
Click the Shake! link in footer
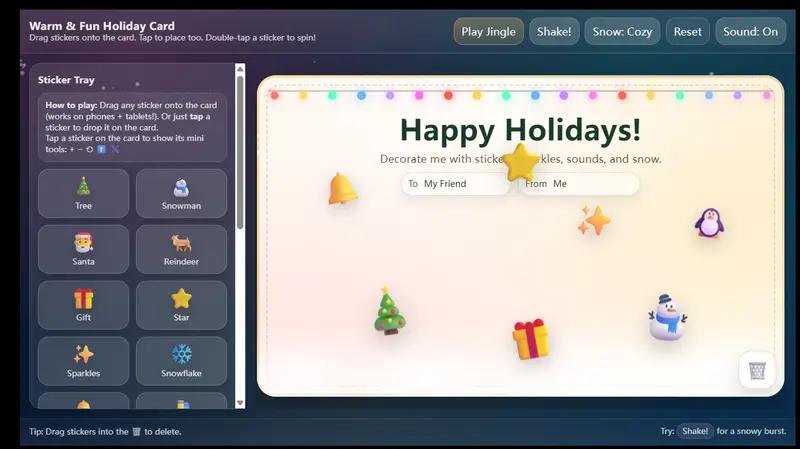point(695,431)
